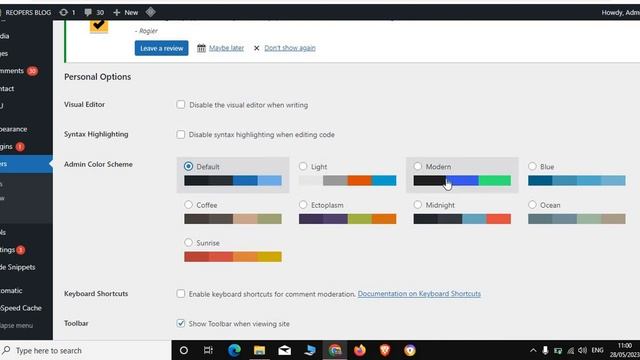Viewport: 640px width, 360px height.
Task: Click Coffee scheme color palette strip
Action: 233,219
